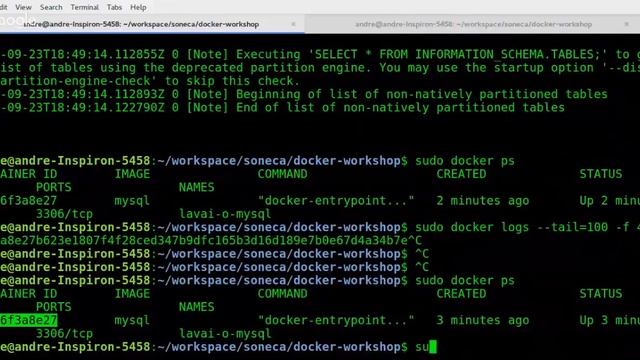Click the 'artition-engine-check' to skip this check line
The image size is (640, 360).
[x=150, y=81]
